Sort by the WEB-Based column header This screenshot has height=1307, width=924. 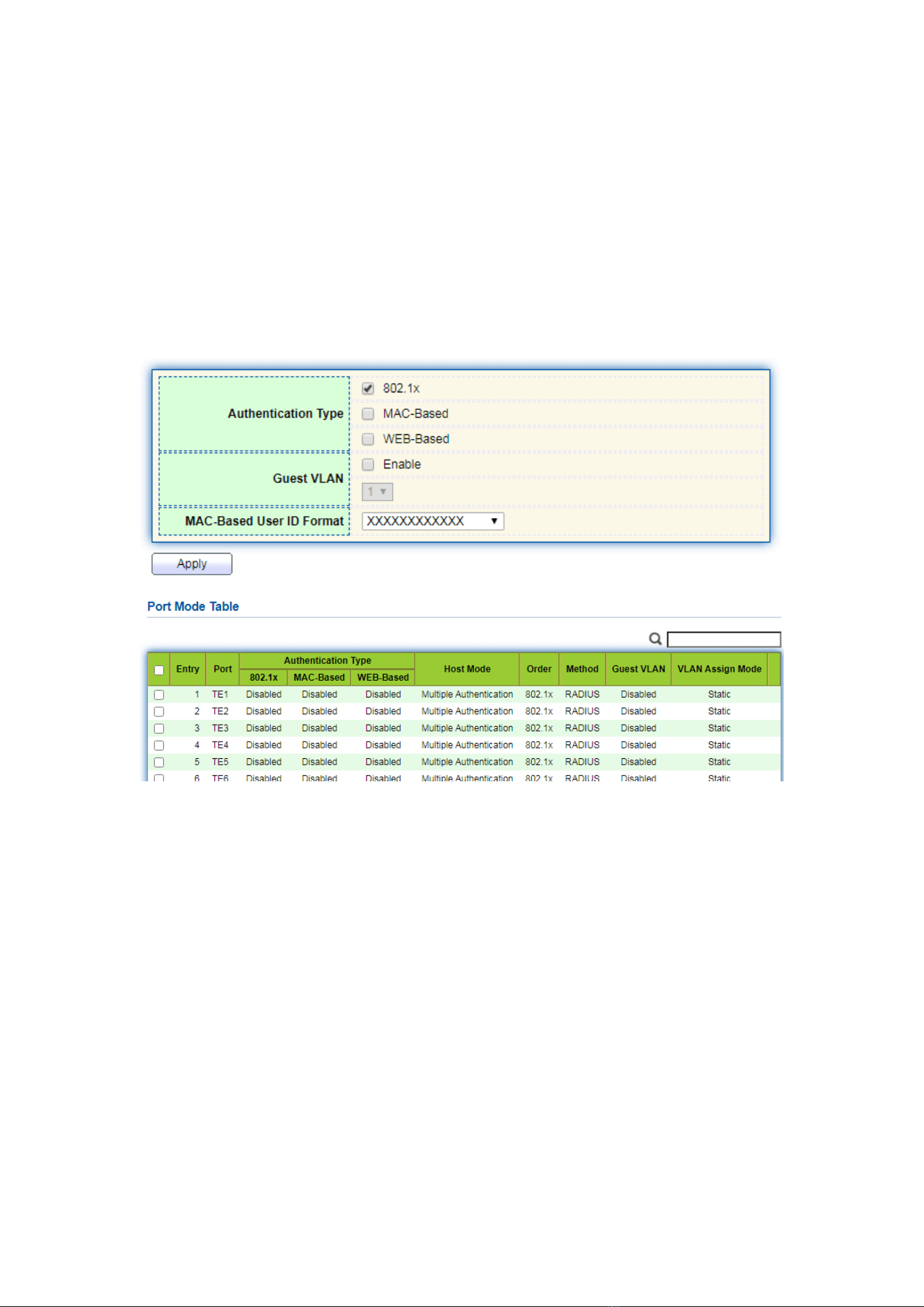tap(383, 677)
